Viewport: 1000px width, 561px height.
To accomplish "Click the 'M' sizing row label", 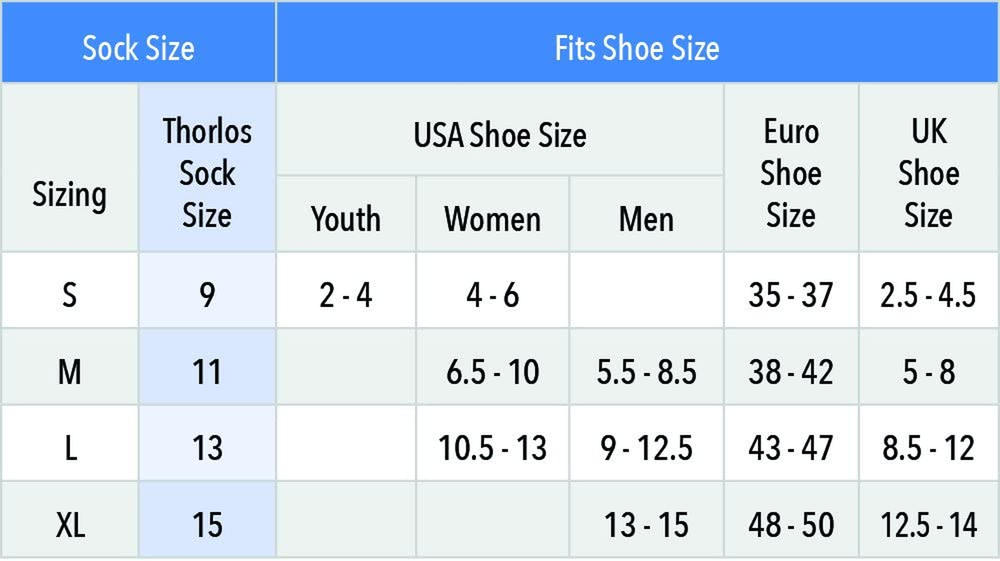I will tap(69, 372).
